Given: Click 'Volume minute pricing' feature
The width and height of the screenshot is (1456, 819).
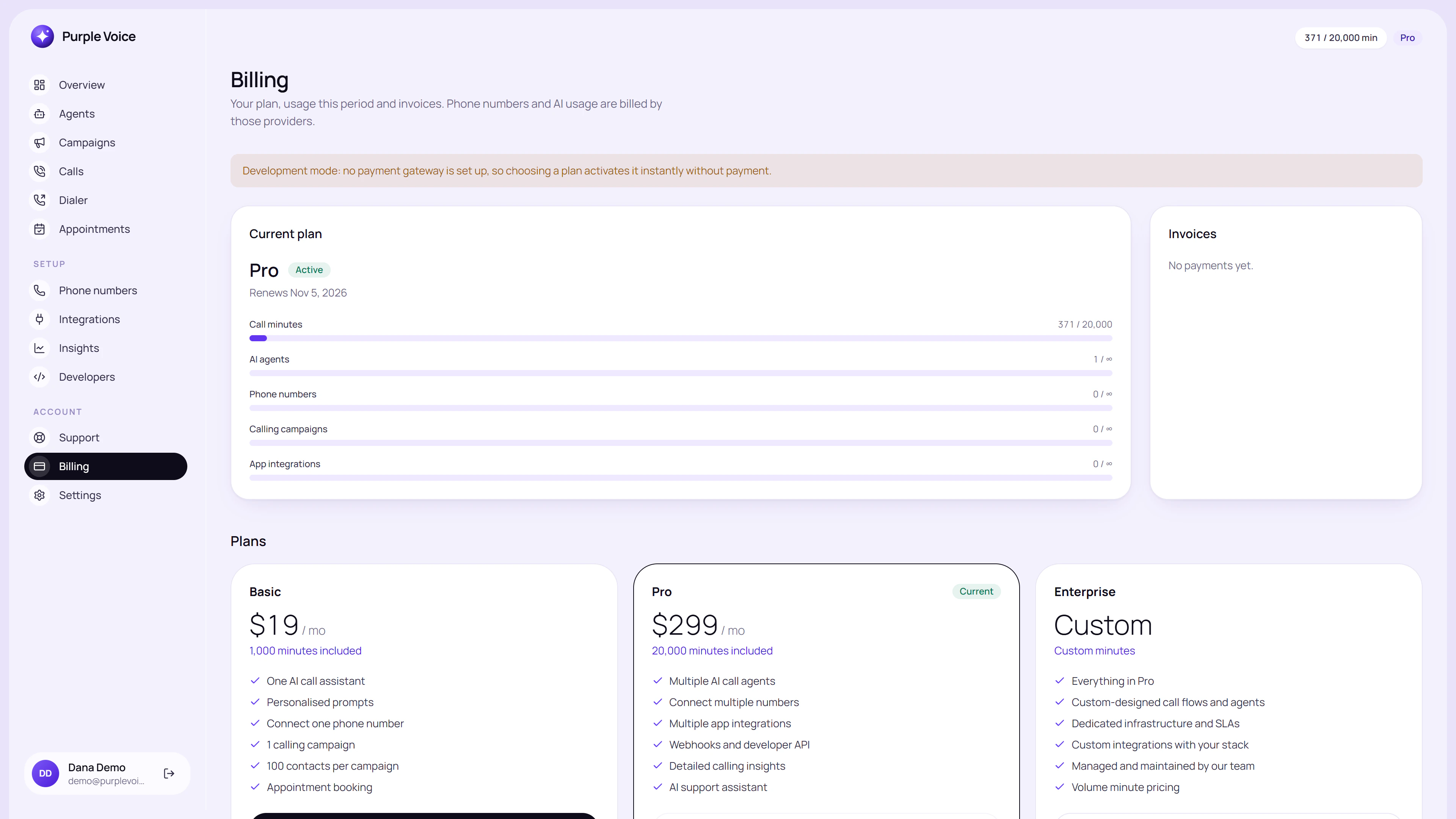Looking at the screenshot, I should [x=1125, y=788].
